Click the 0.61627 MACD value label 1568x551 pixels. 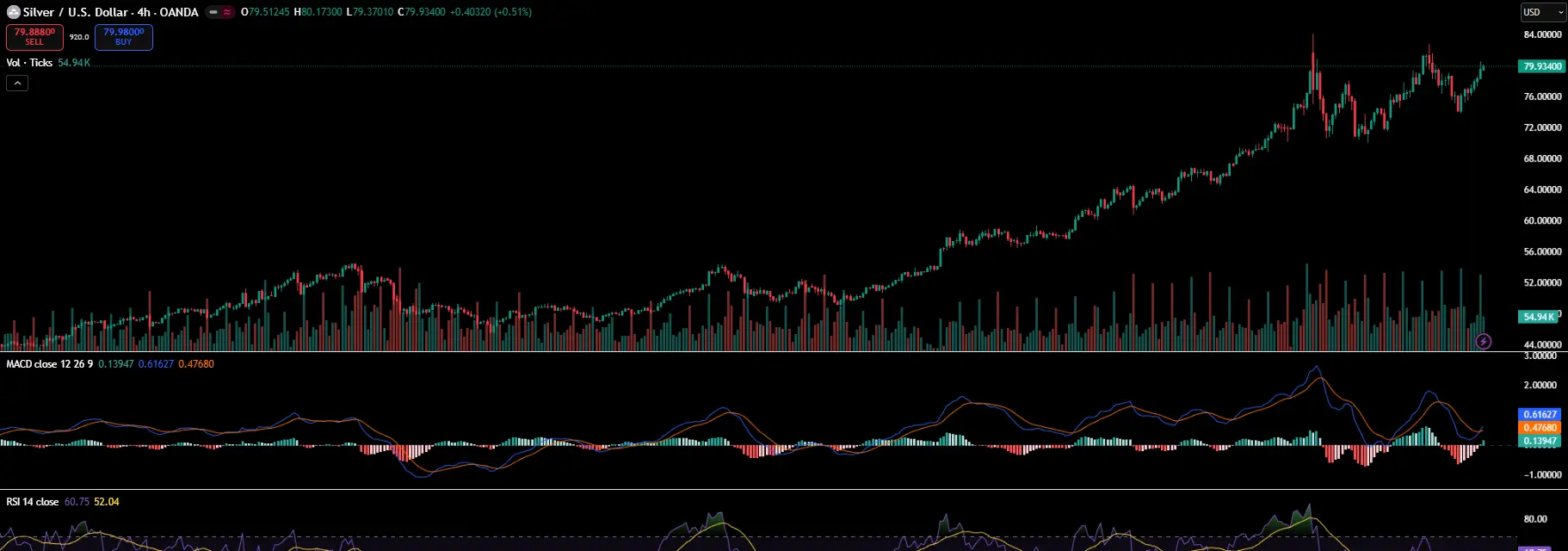pos(1540,414)
